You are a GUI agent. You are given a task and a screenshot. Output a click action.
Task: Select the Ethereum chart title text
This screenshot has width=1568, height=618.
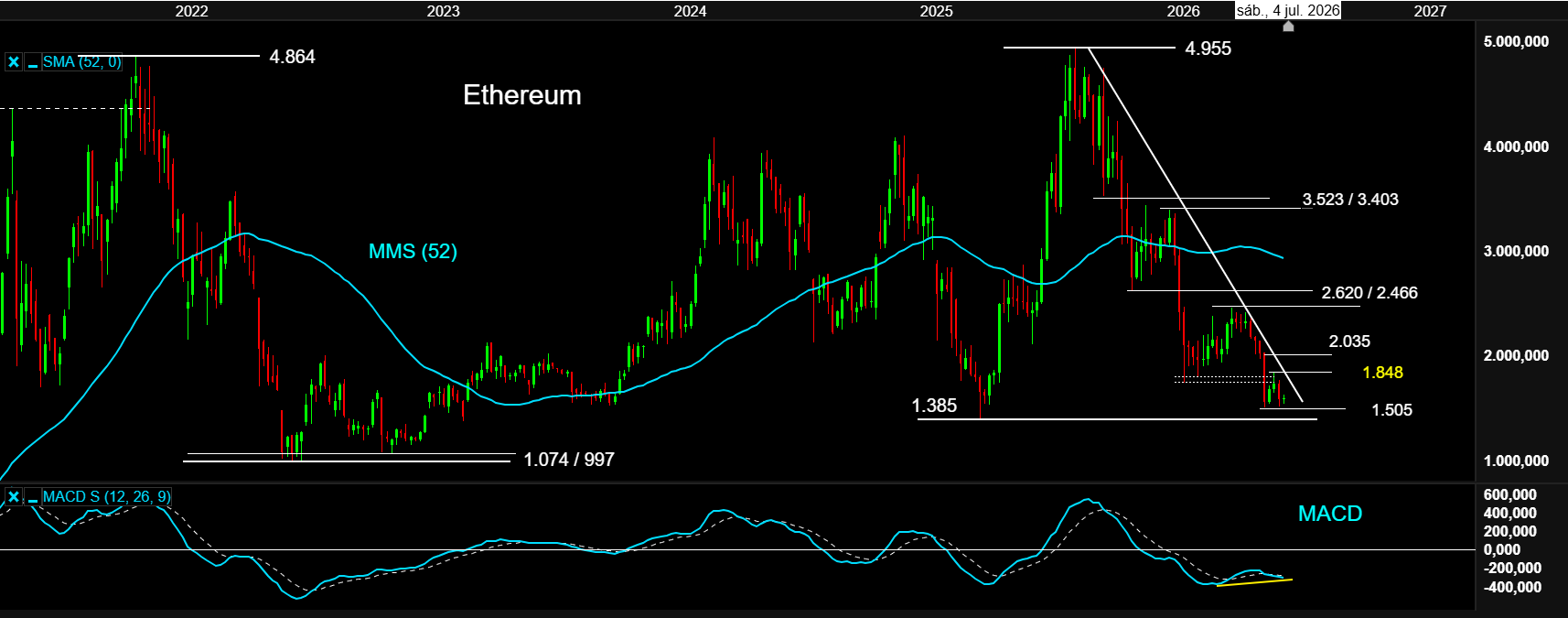coord(521,95)
